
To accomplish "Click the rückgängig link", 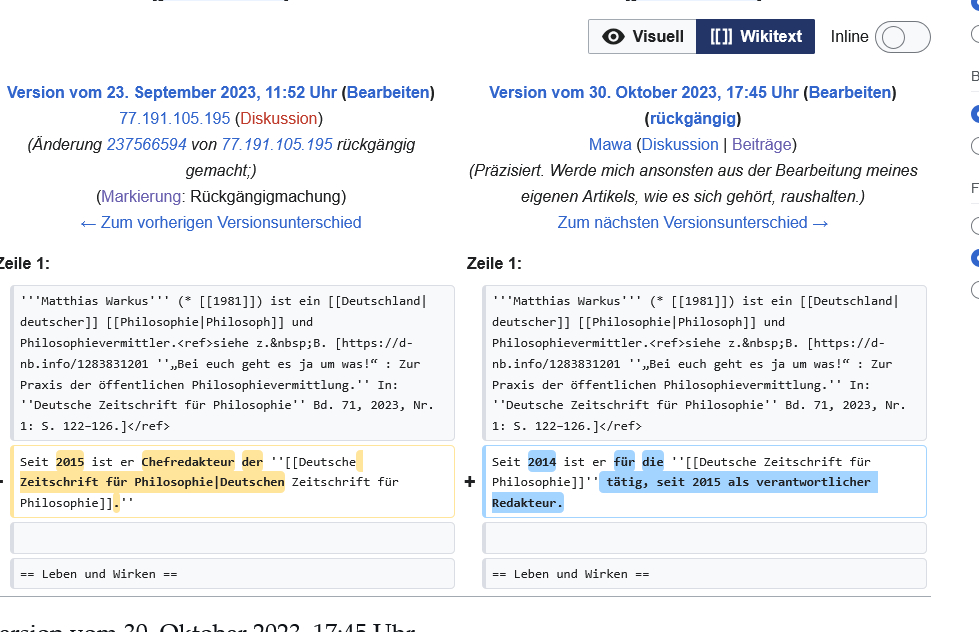I will click(x=692, y=118).
